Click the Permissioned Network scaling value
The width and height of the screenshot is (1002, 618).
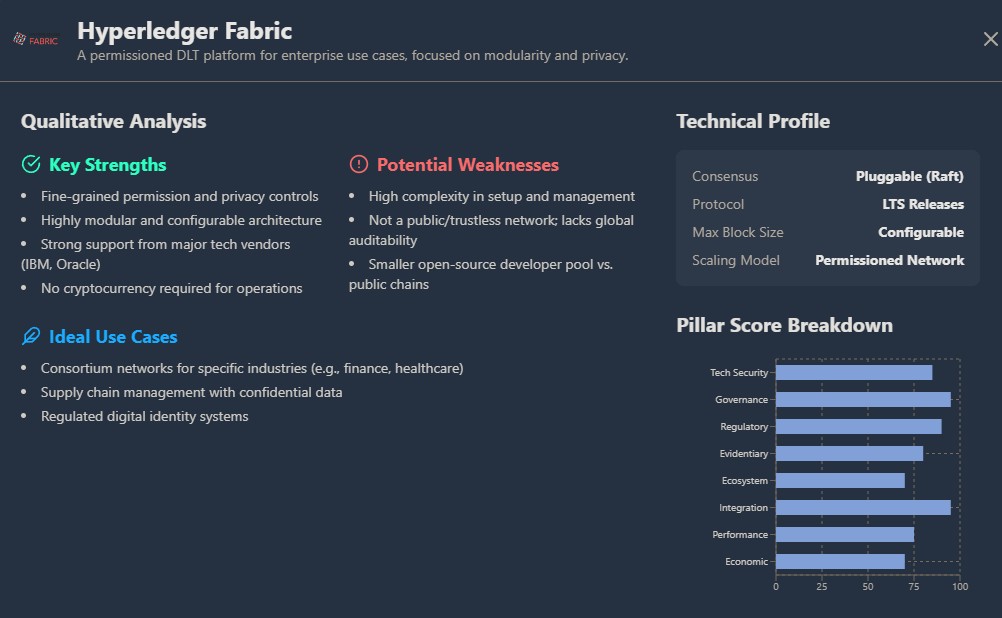click(889, 261)
